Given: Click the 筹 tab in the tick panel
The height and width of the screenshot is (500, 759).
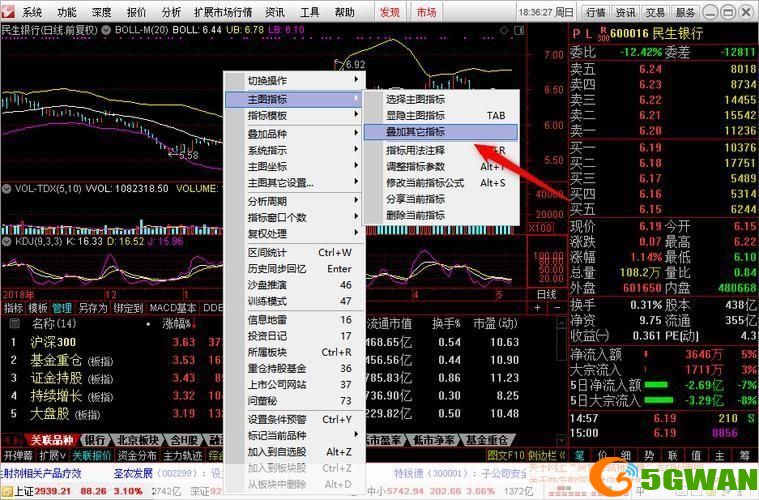Looking at the screenshot, I should click(744, 455).
